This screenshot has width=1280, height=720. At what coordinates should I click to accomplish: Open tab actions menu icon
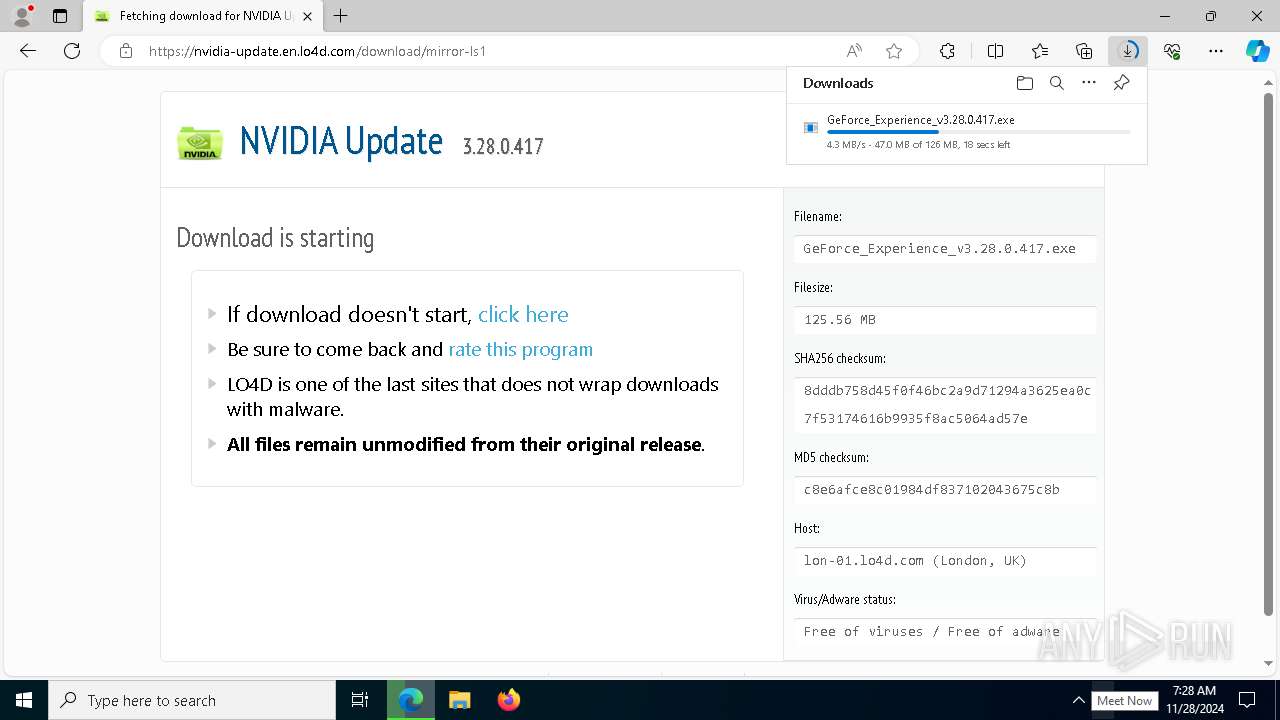click(x=60, y=16)
